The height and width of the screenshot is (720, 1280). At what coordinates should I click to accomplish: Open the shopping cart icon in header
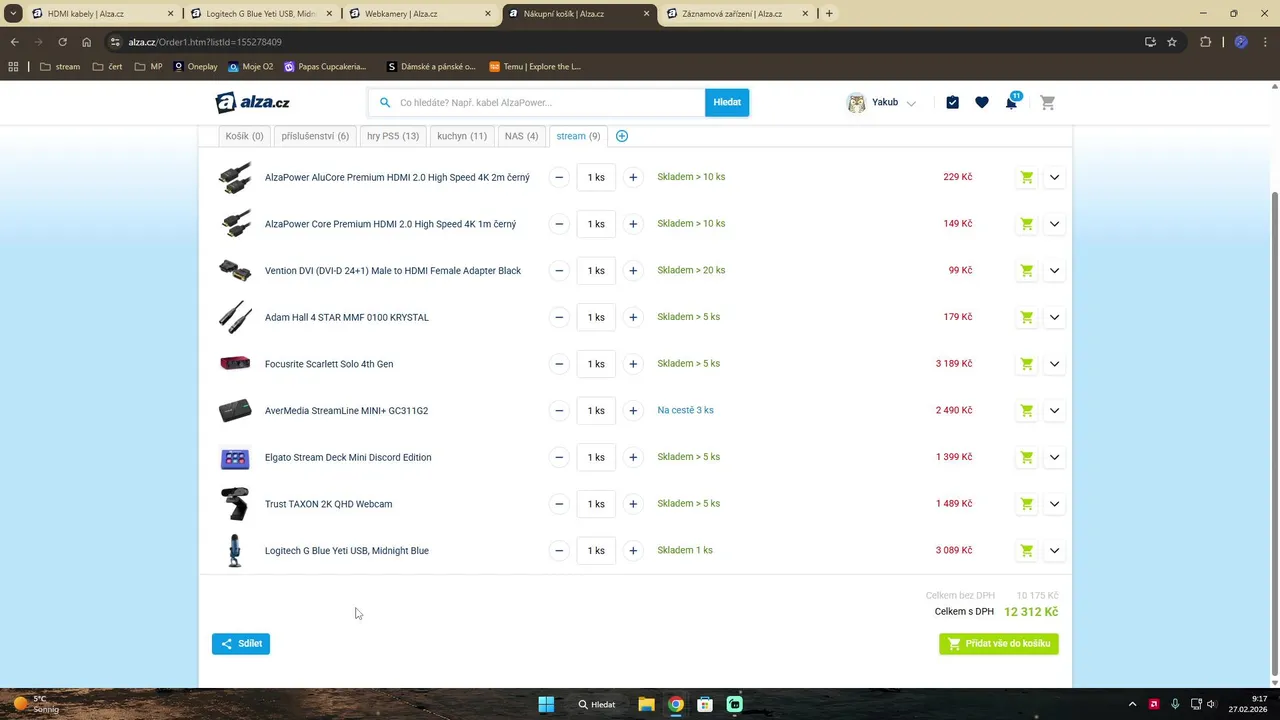[x=1047, y=102]
